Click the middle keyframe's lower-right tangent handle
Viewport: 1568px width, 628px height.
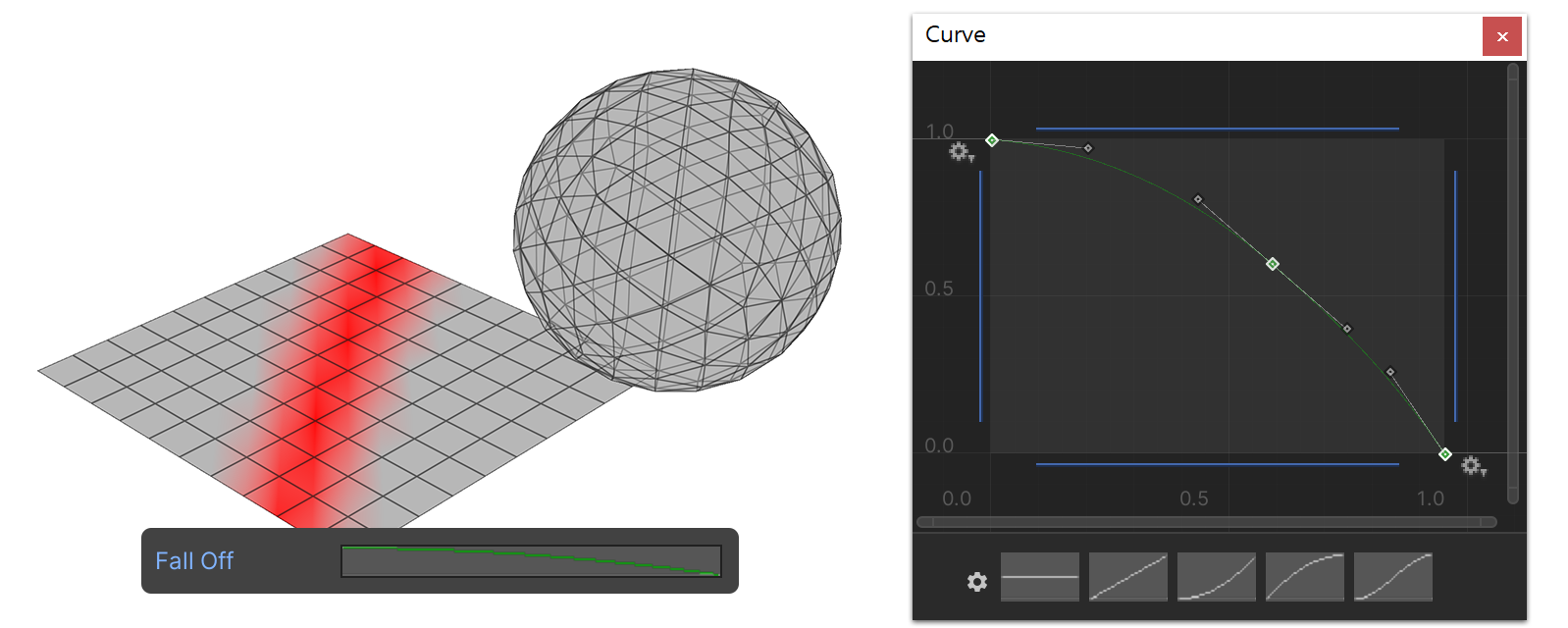click(1346, 329)
